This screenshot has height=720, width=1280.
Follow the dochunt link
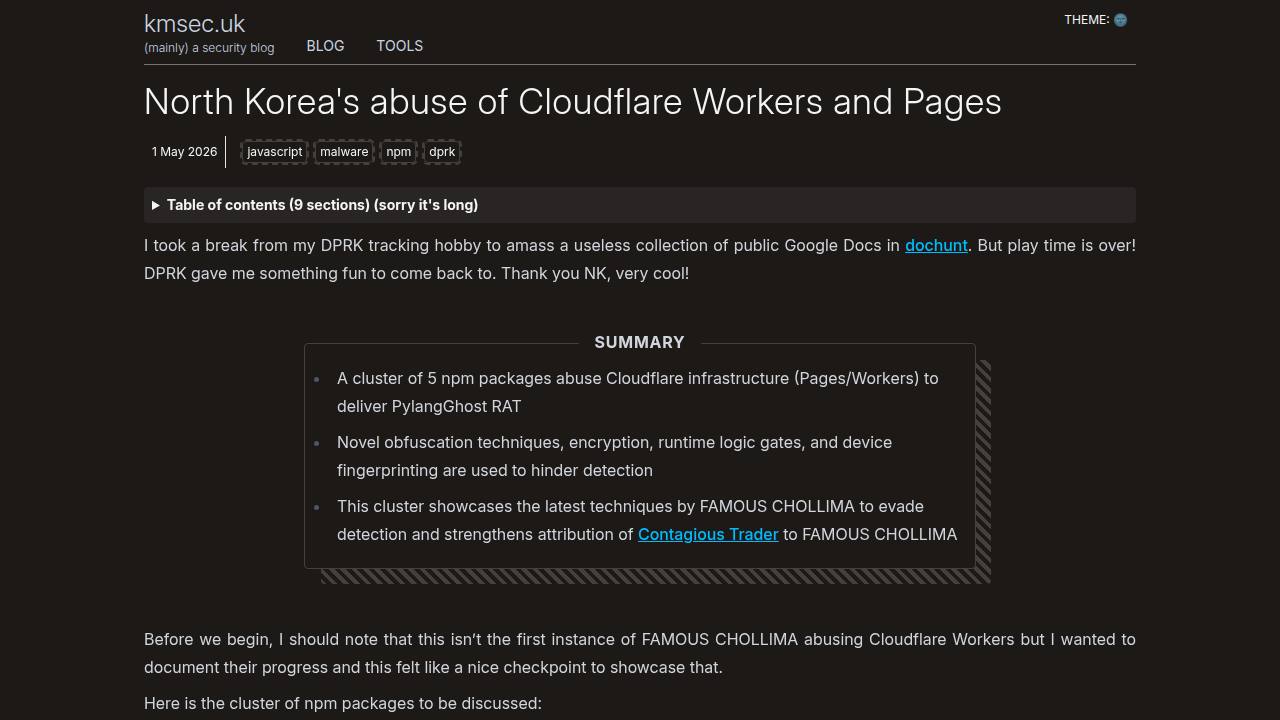pyautogui.click(x=936, y=245)
